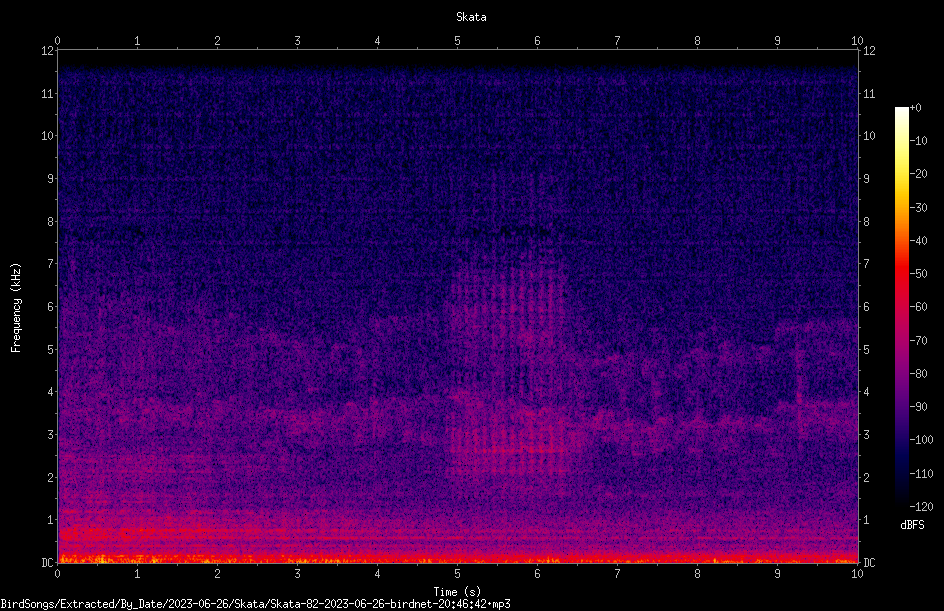Click the "12" label on the left frequency axis
The height and width of the screenshot is (611, 944).
47,51
